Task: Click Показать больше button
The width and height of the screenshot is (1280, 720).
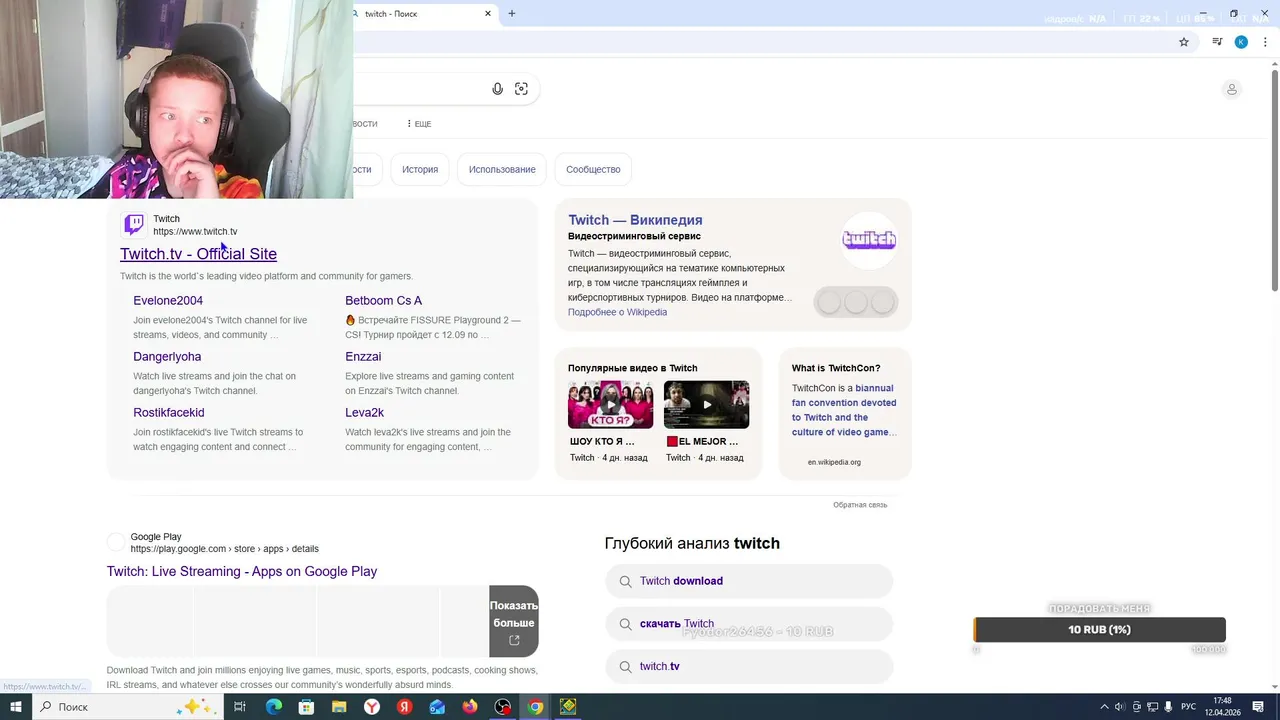Action: click(x=514, y=621)
